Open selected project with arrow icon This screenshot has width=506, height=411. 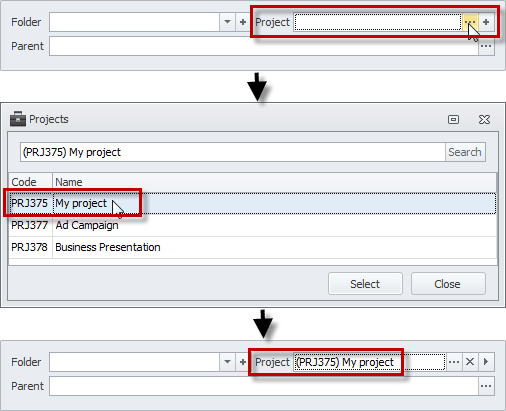[486, 362]
